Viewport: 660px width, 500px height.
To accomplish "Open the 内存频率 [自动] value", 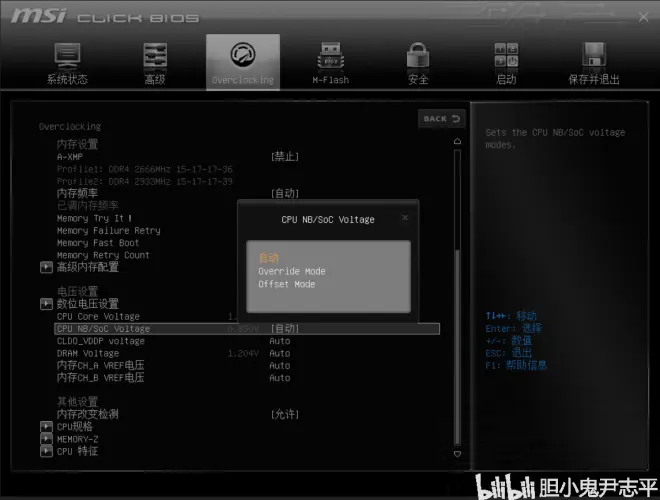I will 285,193.
